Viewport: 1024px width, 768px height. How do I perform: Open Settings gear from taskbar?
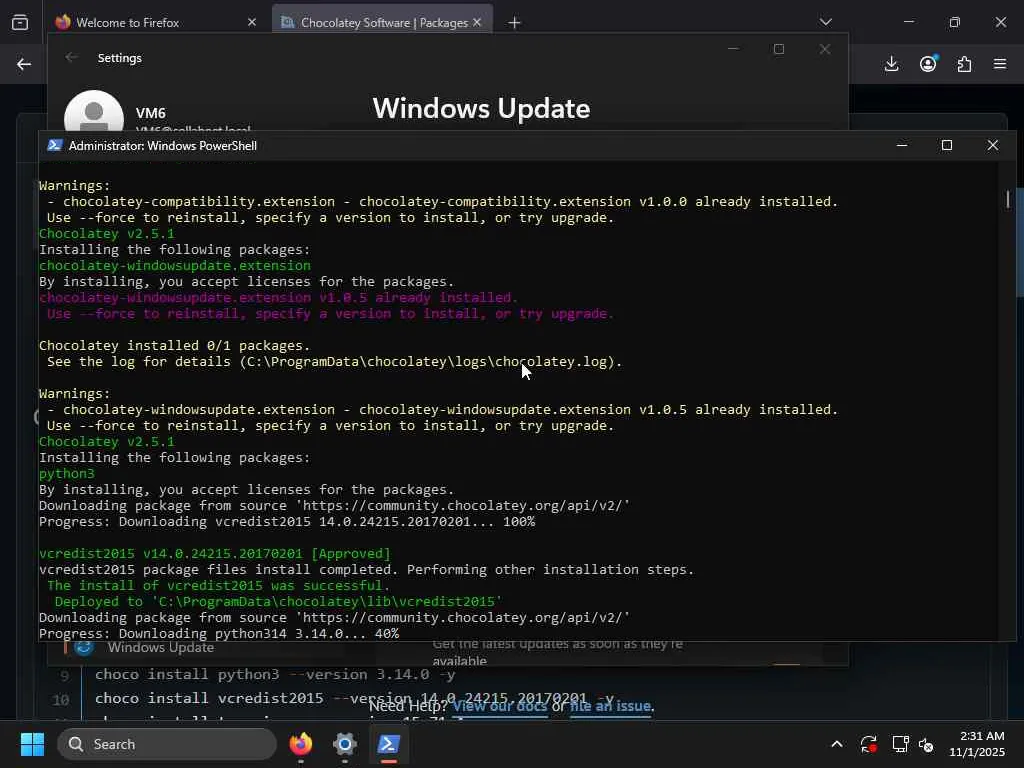(344, 744)
